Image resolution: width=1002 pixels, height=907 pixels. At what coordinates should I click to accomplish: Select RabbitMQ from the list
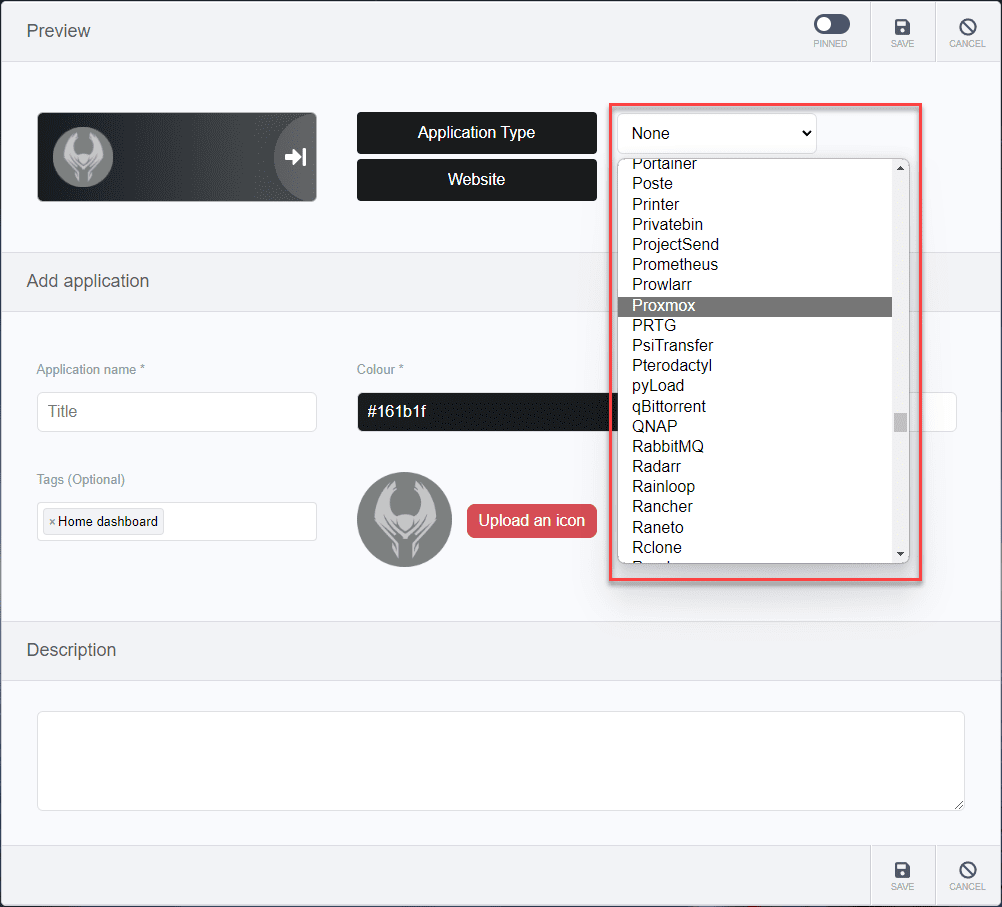click(755, 447)
